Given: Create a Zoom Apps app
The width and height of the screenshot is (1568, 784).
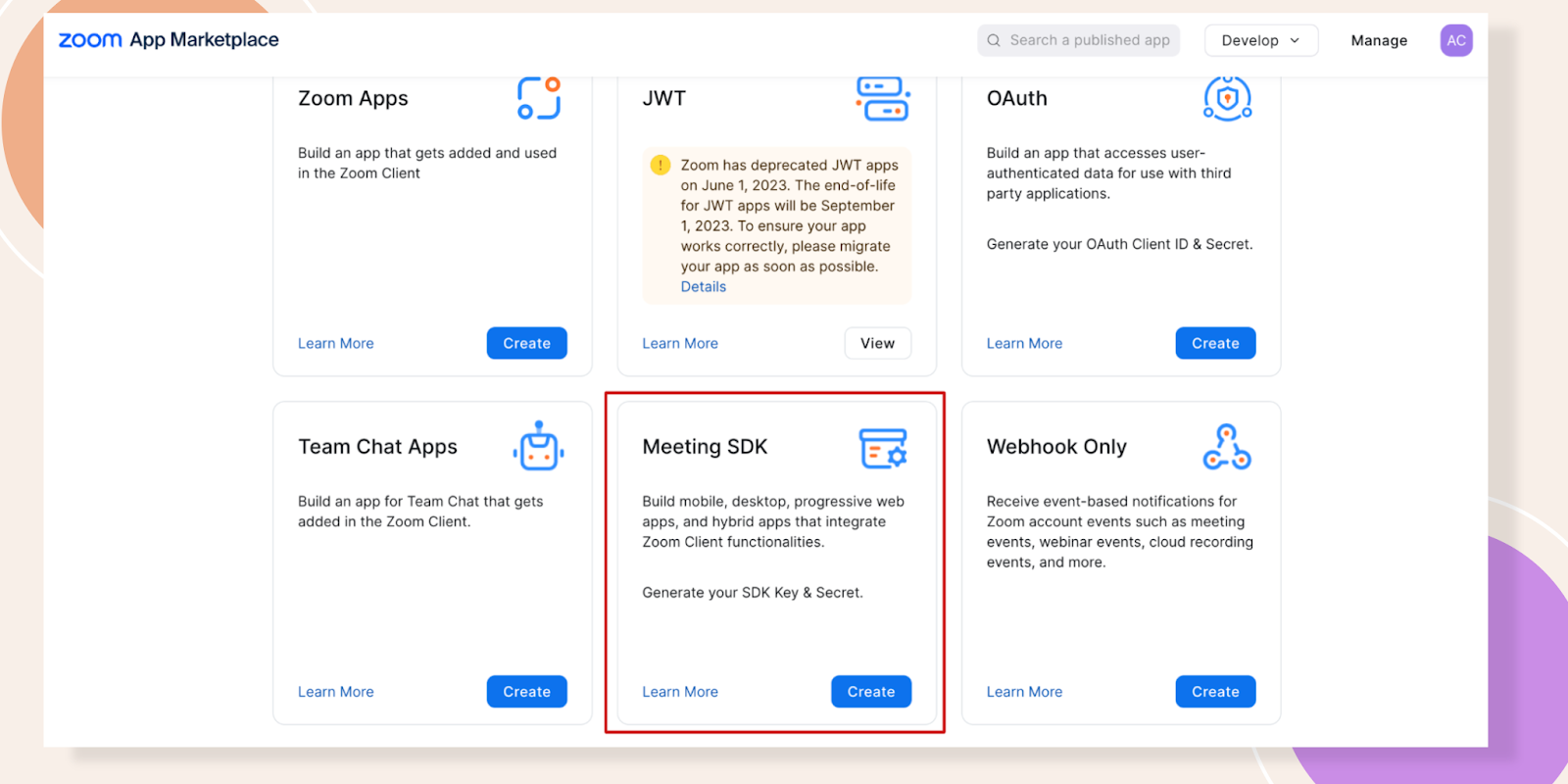Looking at the screenshot, I should click(527, 343).
